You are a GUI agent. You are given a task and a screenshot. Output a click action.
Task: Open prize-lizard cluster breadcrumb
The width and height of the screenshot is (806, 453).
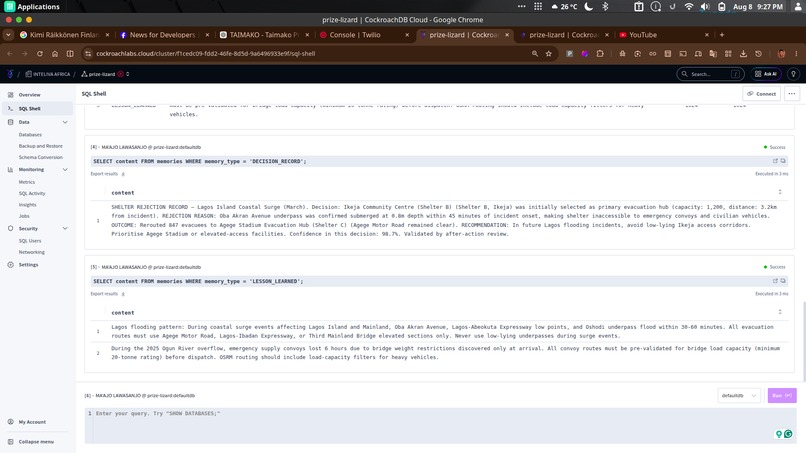click(98, 74)
